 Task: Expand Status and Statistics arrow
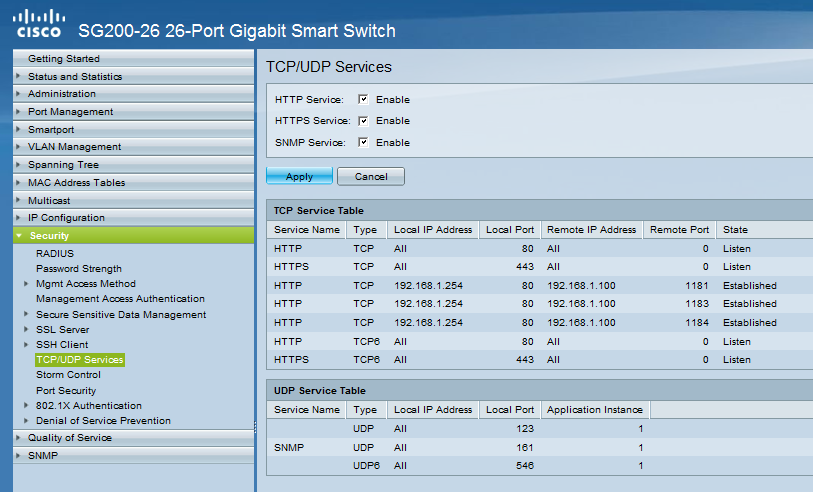(18, 76)
